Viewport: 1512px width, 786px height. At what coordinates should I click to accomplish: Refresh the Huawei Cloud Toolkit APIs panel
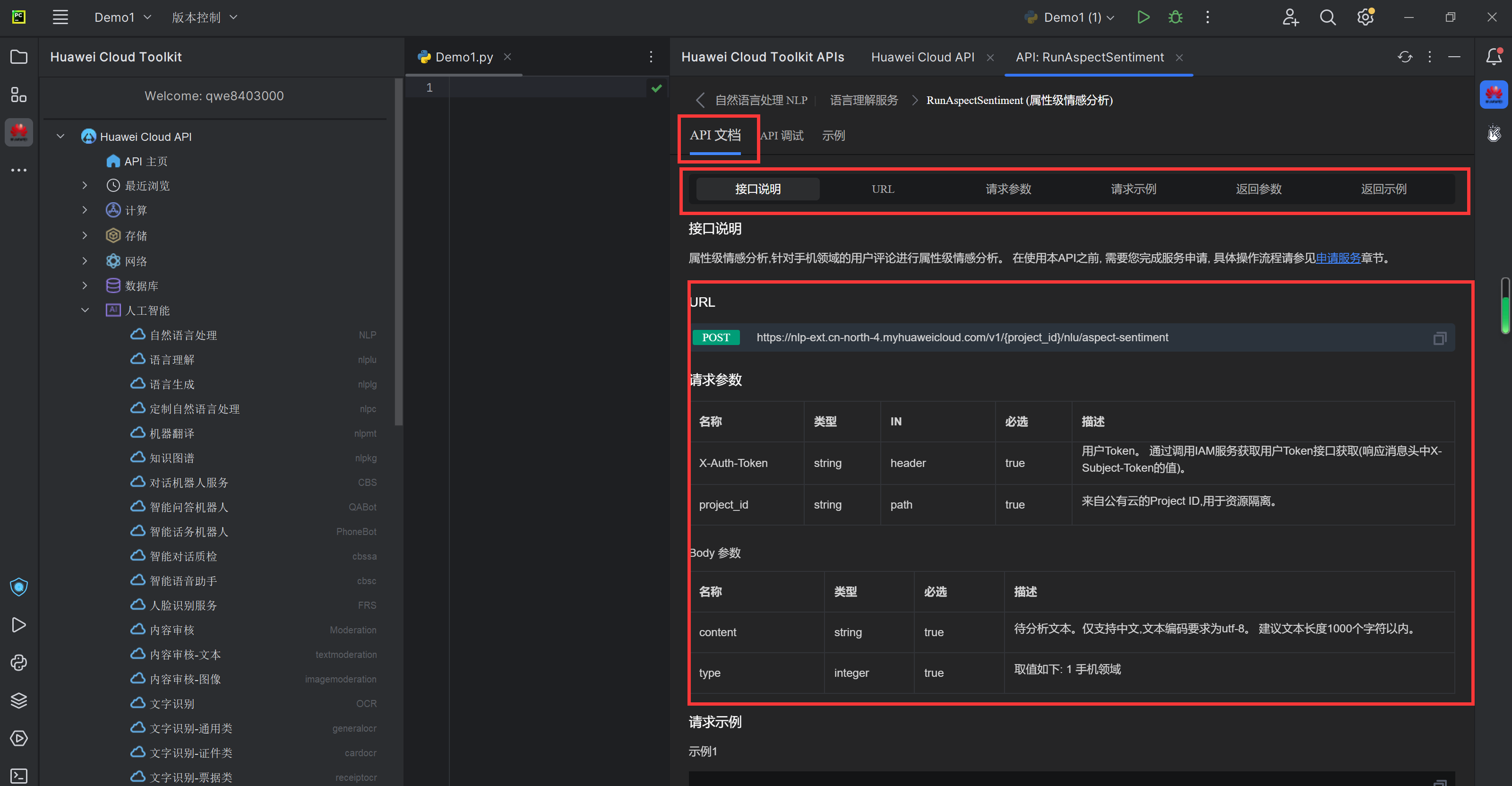1405,57
